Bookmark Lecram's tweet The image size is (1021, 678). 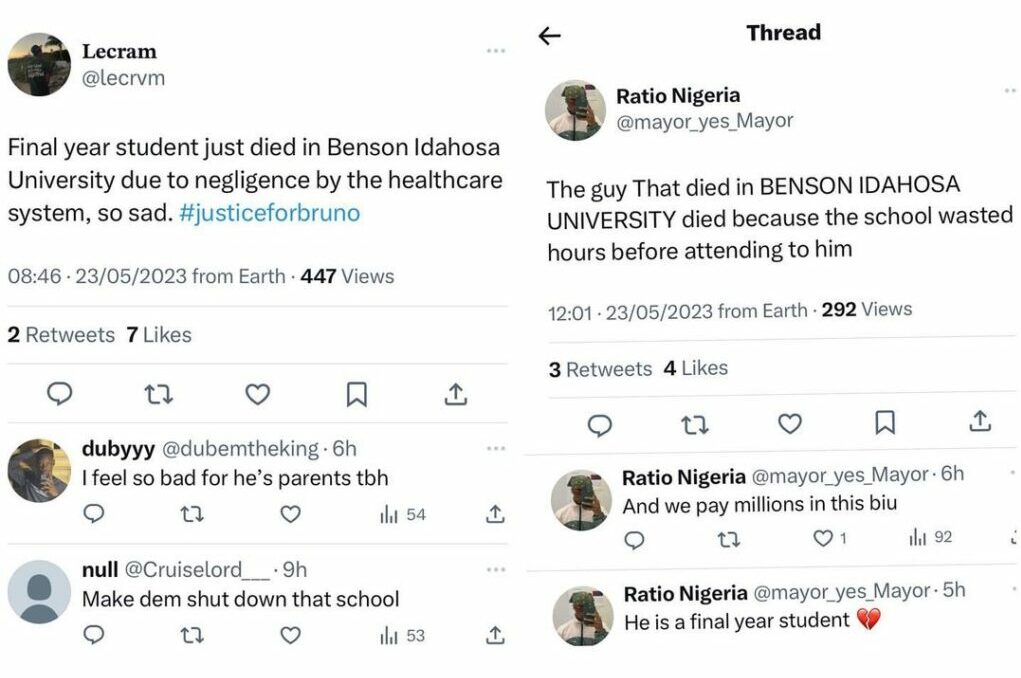point(356,394)
